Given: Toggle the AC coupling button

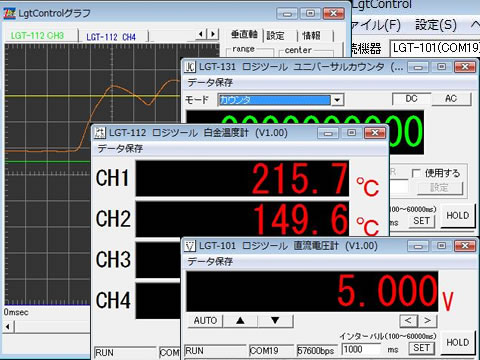Looking at the screenshot, I should 451,99.
